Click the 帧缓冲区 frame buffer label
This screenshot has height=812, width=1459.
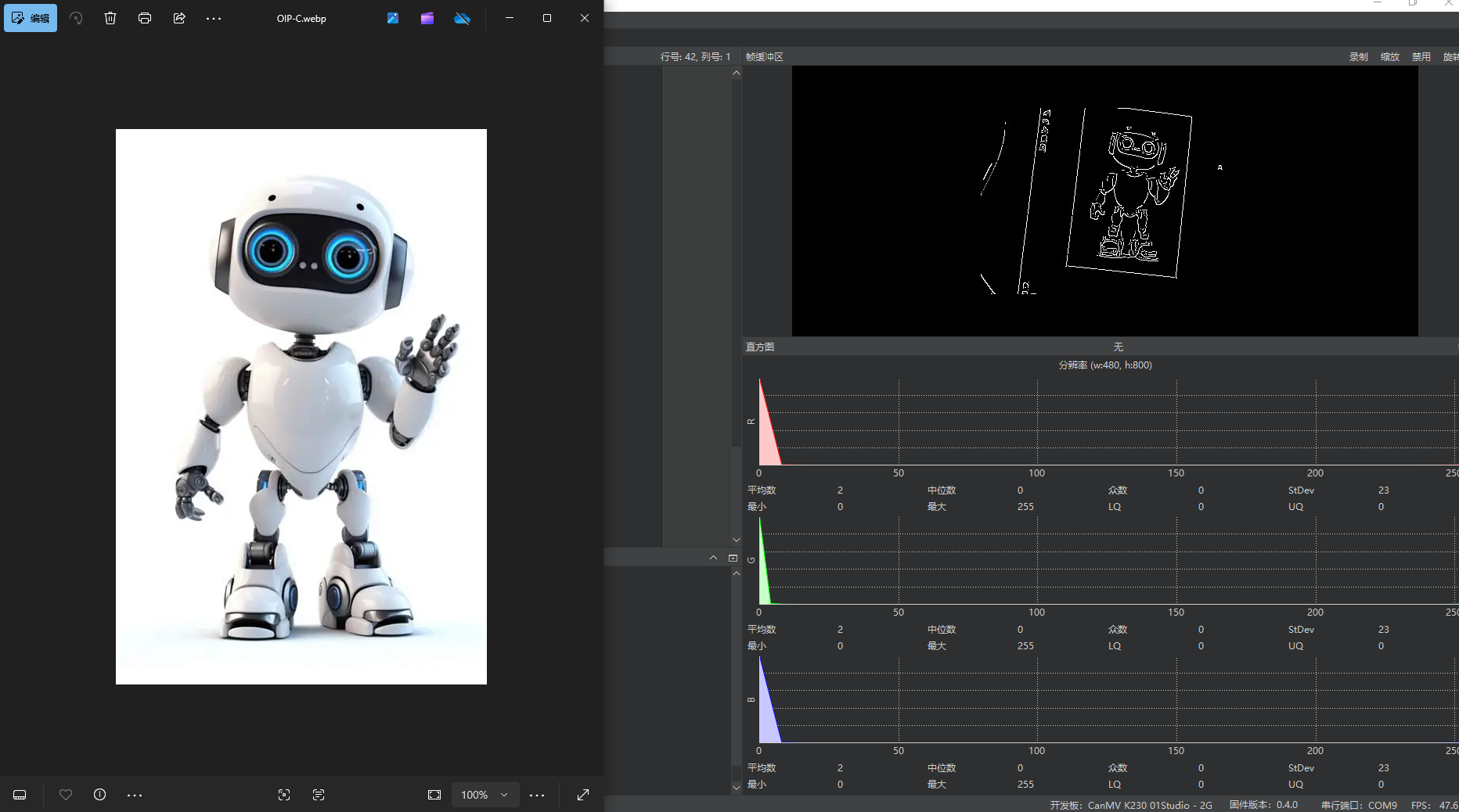(x=765, y=57)
